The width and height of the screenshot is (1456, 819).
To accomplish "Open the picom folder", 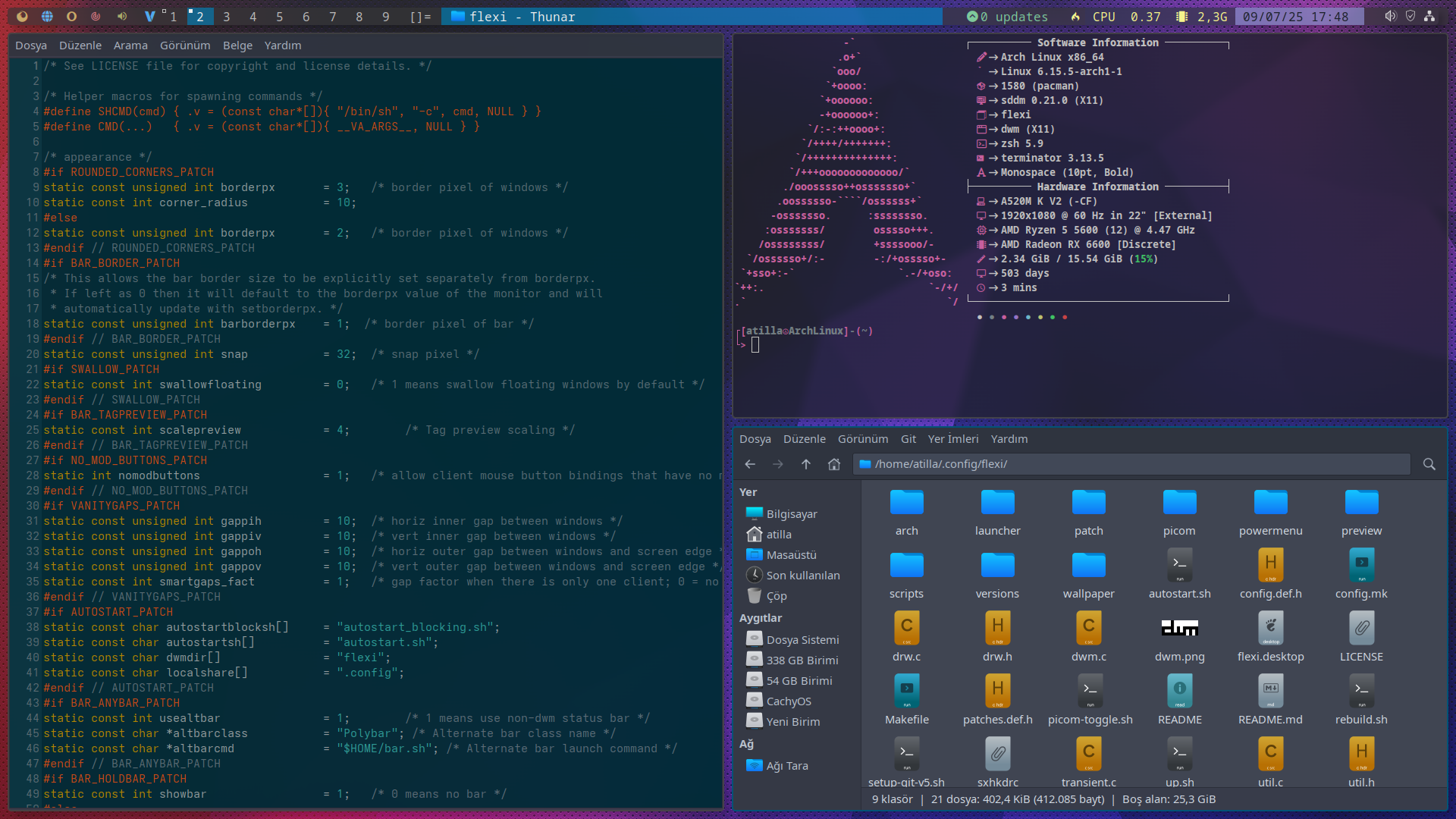I will click(1180, 513).
